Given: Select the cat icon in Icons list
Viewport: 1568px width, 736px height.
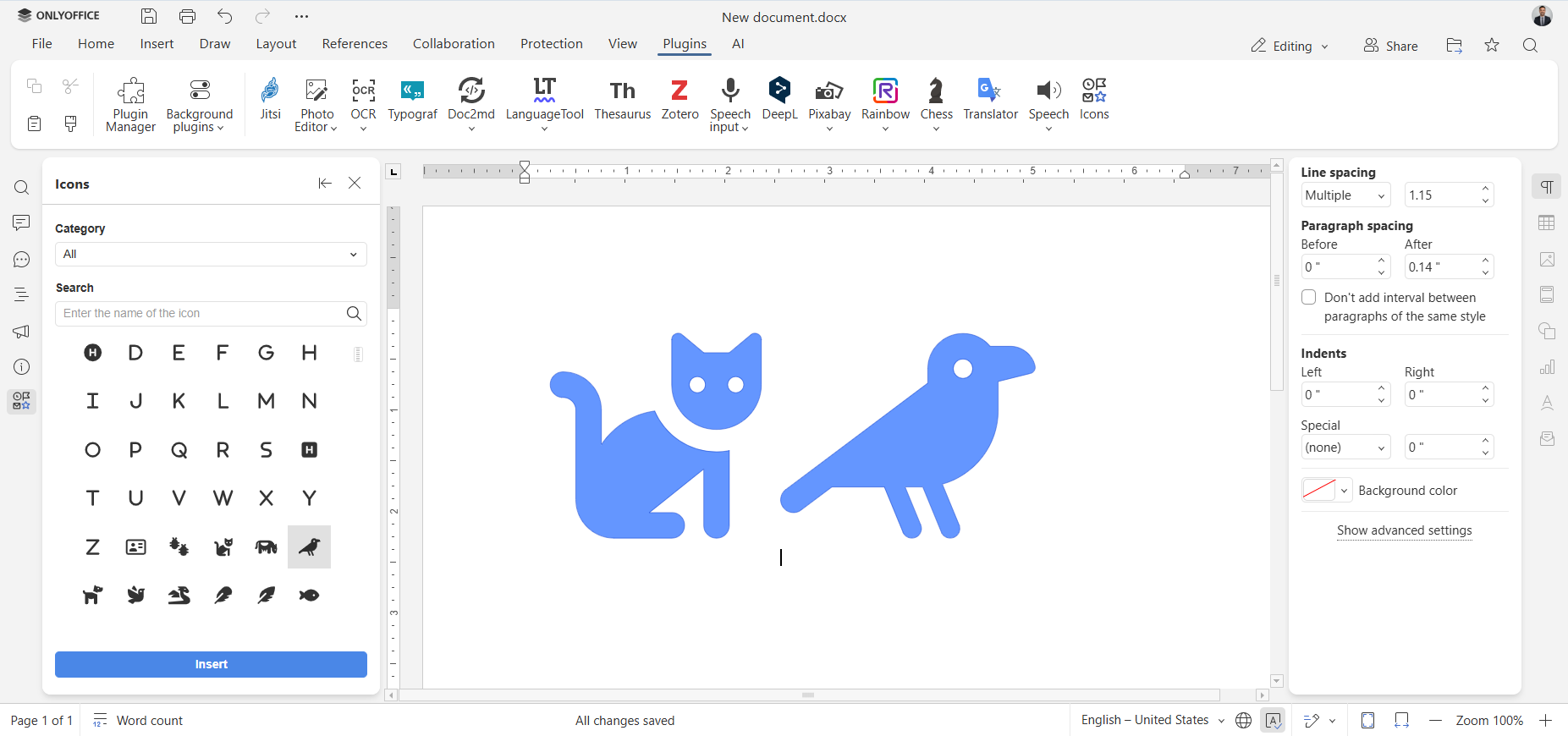Looking at the screenshot, I should coord(223,547).
